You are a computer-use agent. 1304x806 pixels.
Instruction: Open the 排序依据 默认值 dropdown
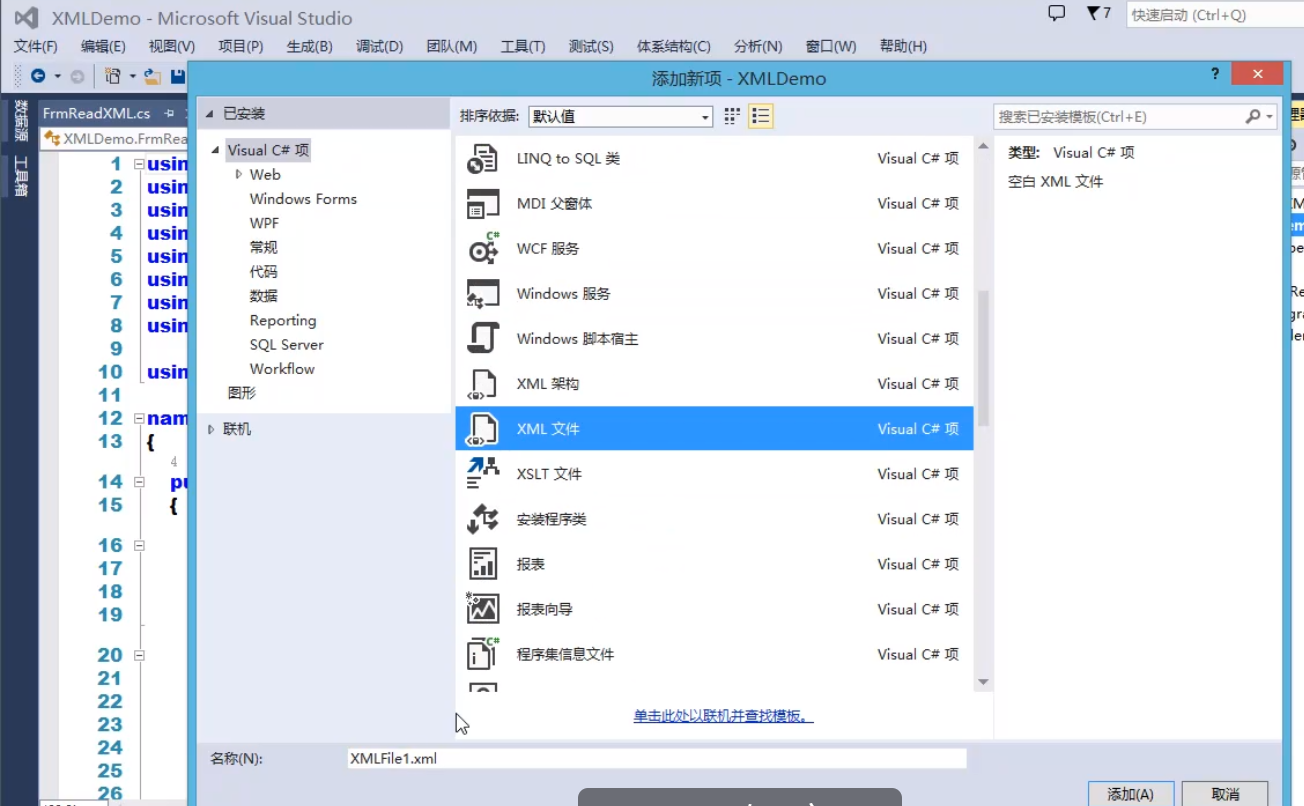tap(620, 117)
